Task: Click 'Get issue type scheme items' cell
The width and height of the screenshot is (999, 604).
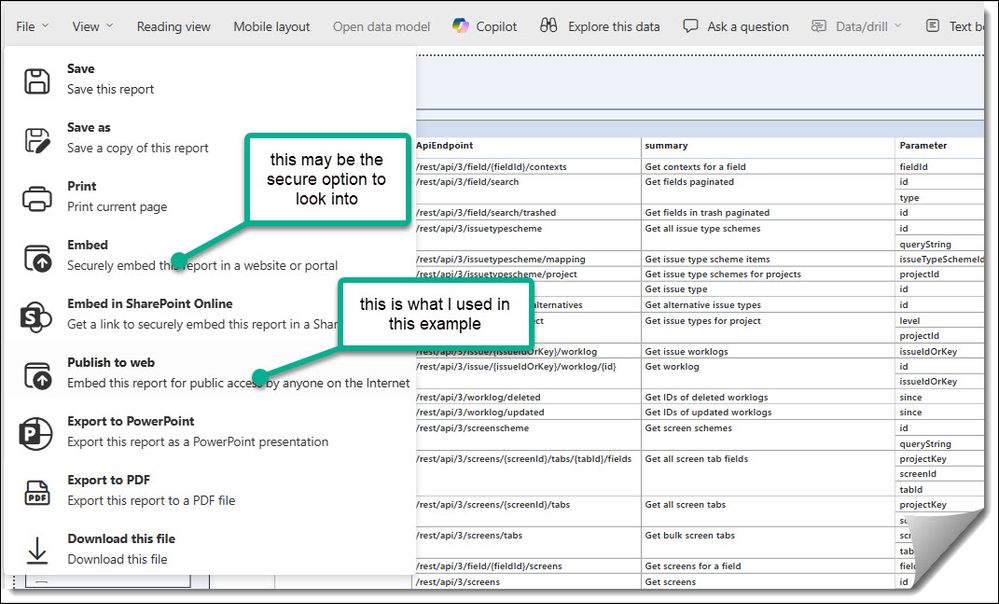Action: [x=768, y=259]
